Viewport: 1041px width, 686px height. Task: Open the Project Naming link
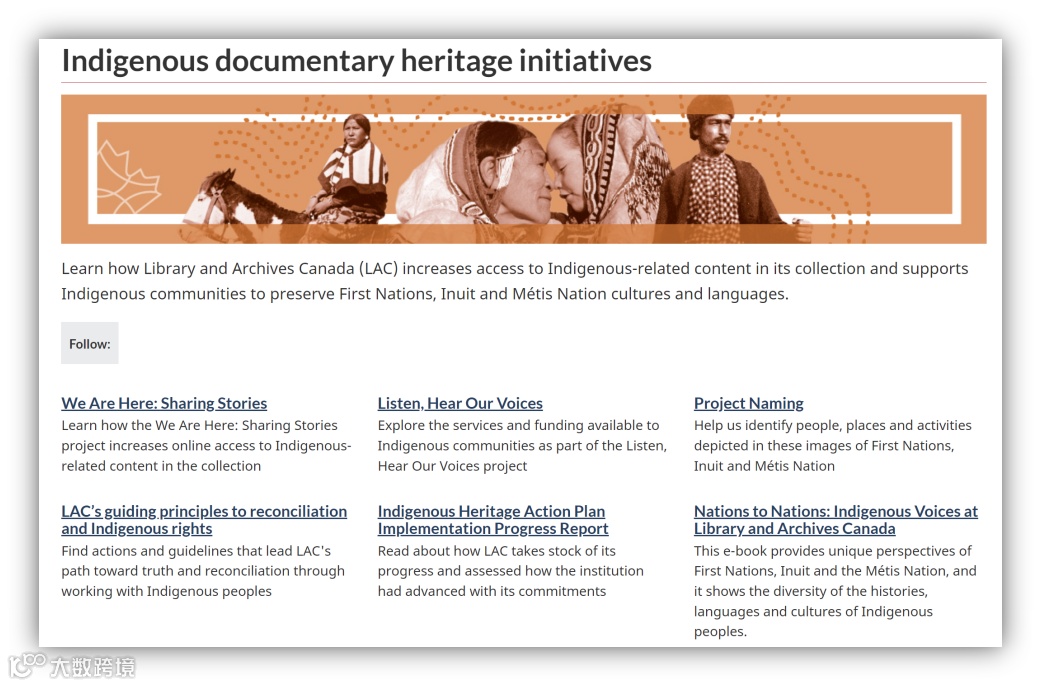coord(748,403)
